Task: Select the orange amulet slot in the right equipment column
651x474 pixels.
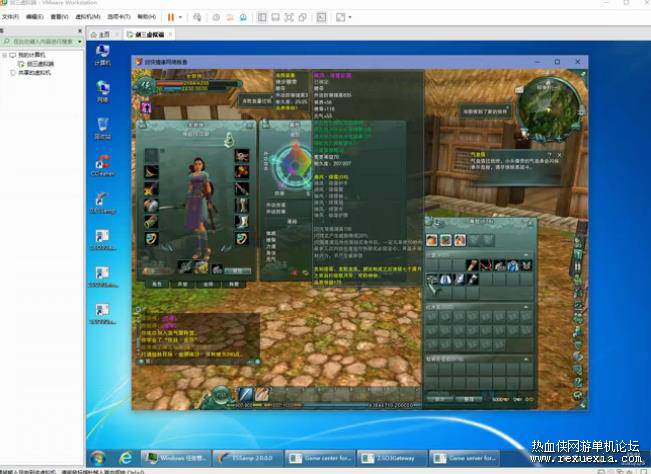Action: (242, 171)
